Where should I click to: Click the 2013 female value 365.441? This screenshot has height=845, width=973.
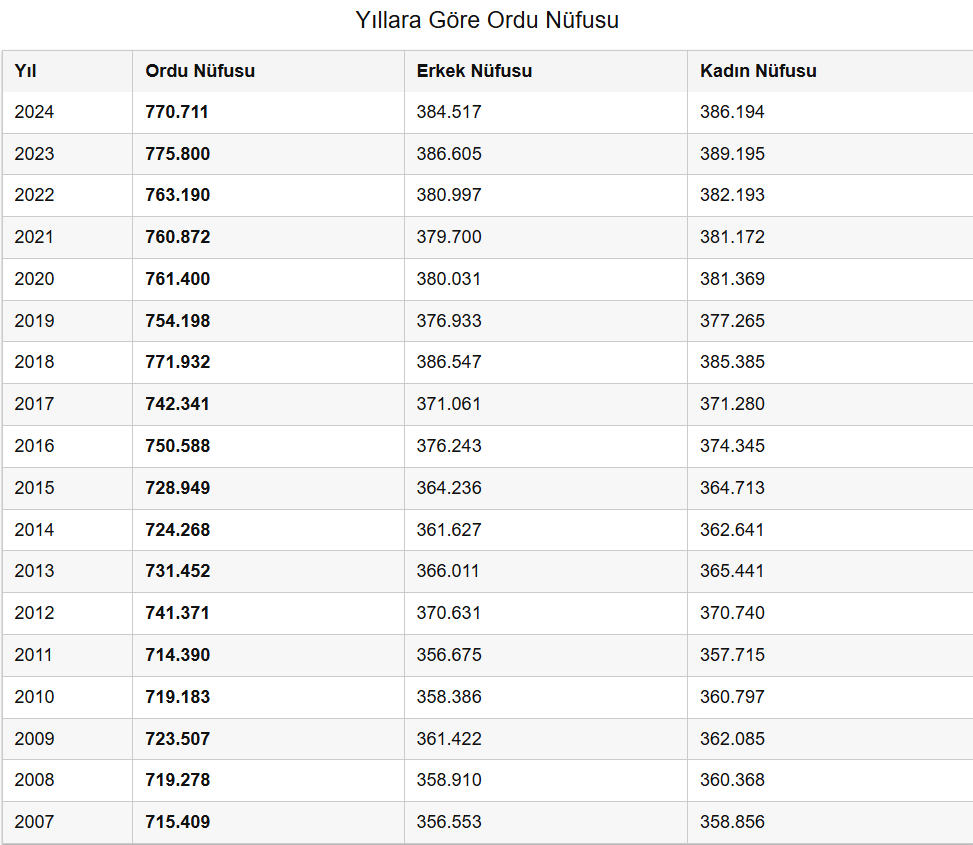(x=732, y=571)
